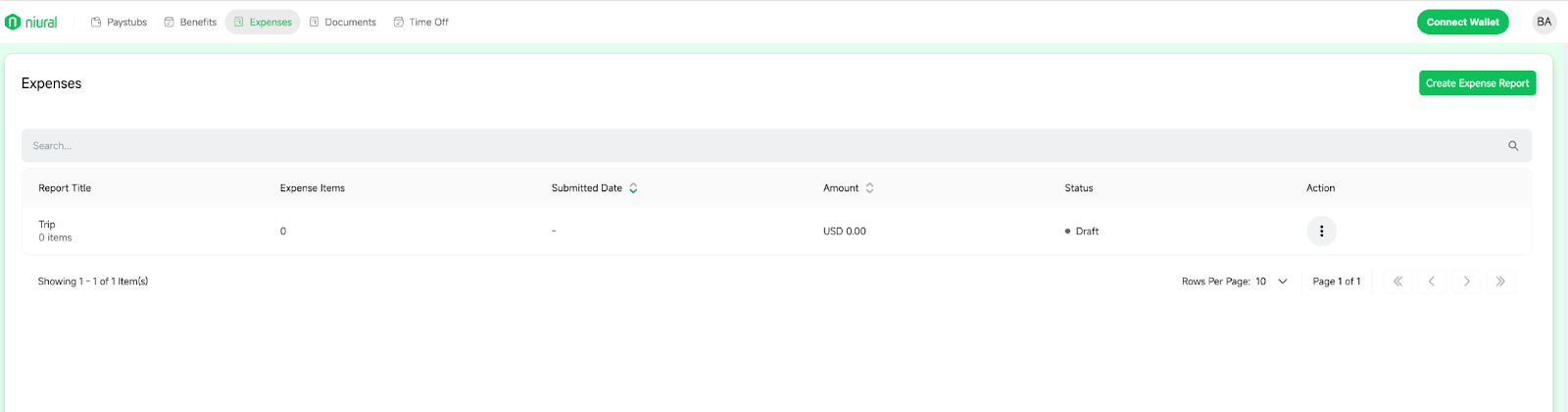Image resolution: width=1568 pixels, height=412 pixels.
Task: Open the Trip report actions menu
Action: click(x=1321, y=232)
